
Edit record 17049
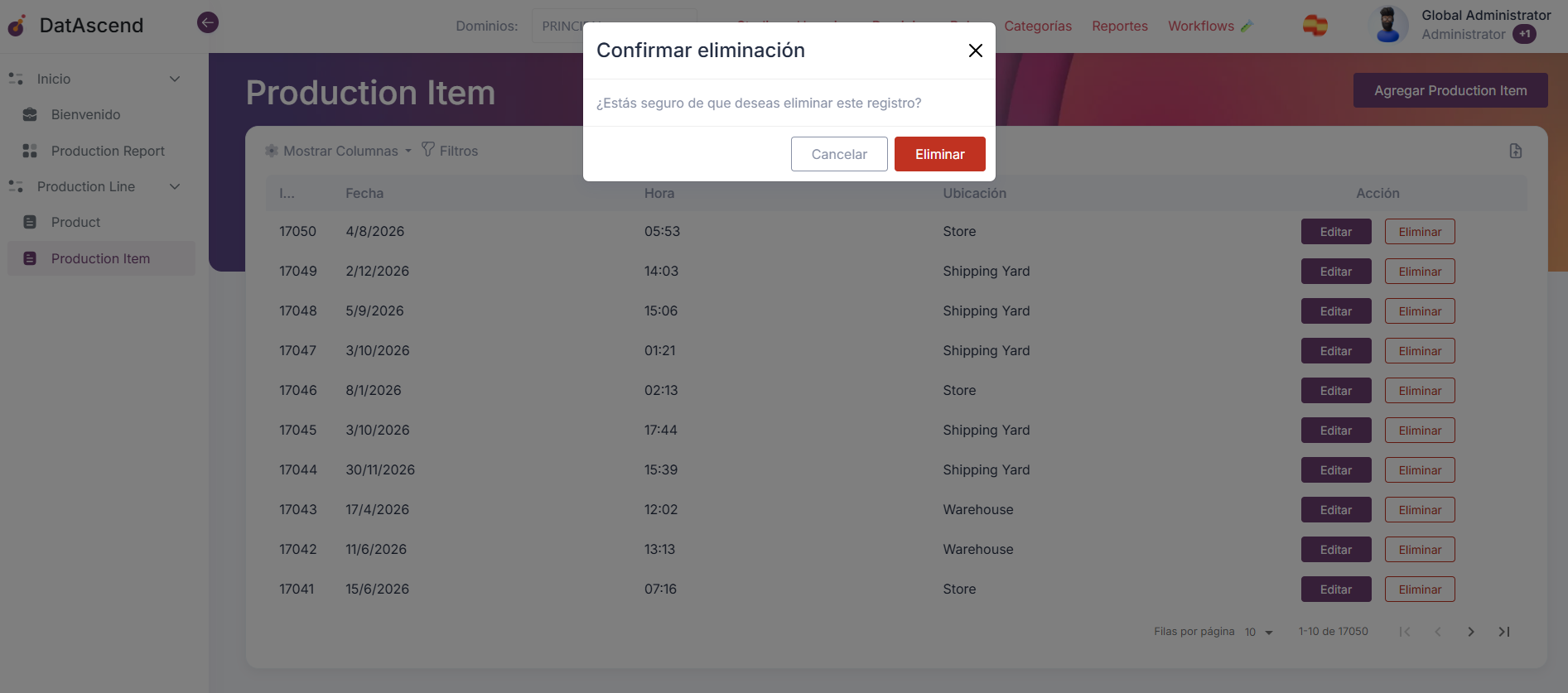click(1336, 272)
